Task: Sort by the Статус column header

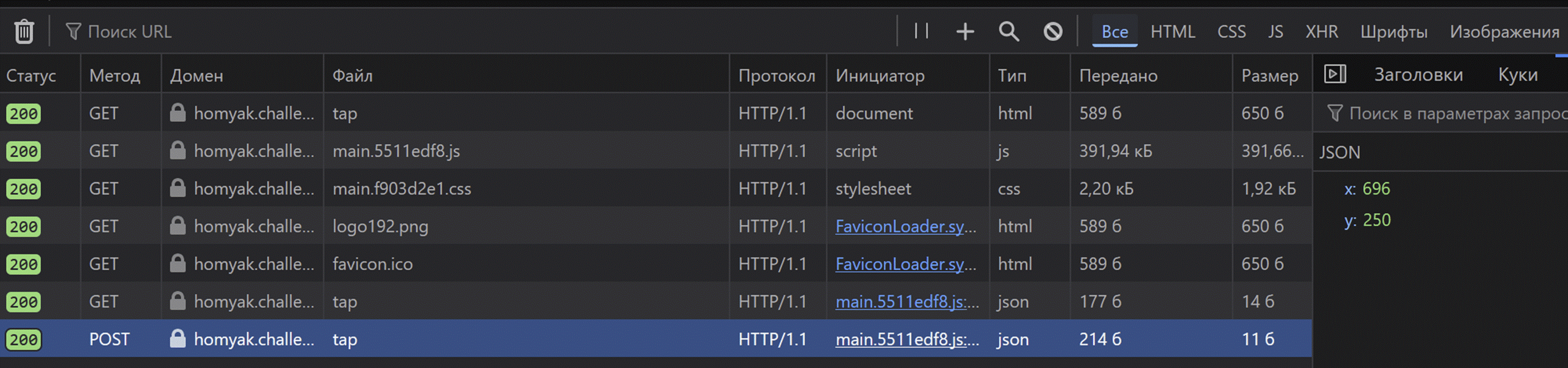Action: tap(31, 76)
